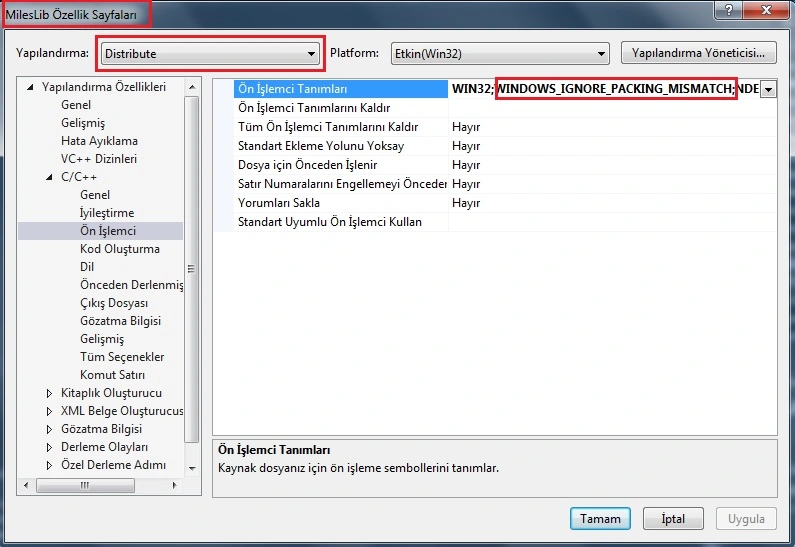The image size is (795, 547).
Task: Open the Komut Satırı page
Action: click(x=112, y=375)
